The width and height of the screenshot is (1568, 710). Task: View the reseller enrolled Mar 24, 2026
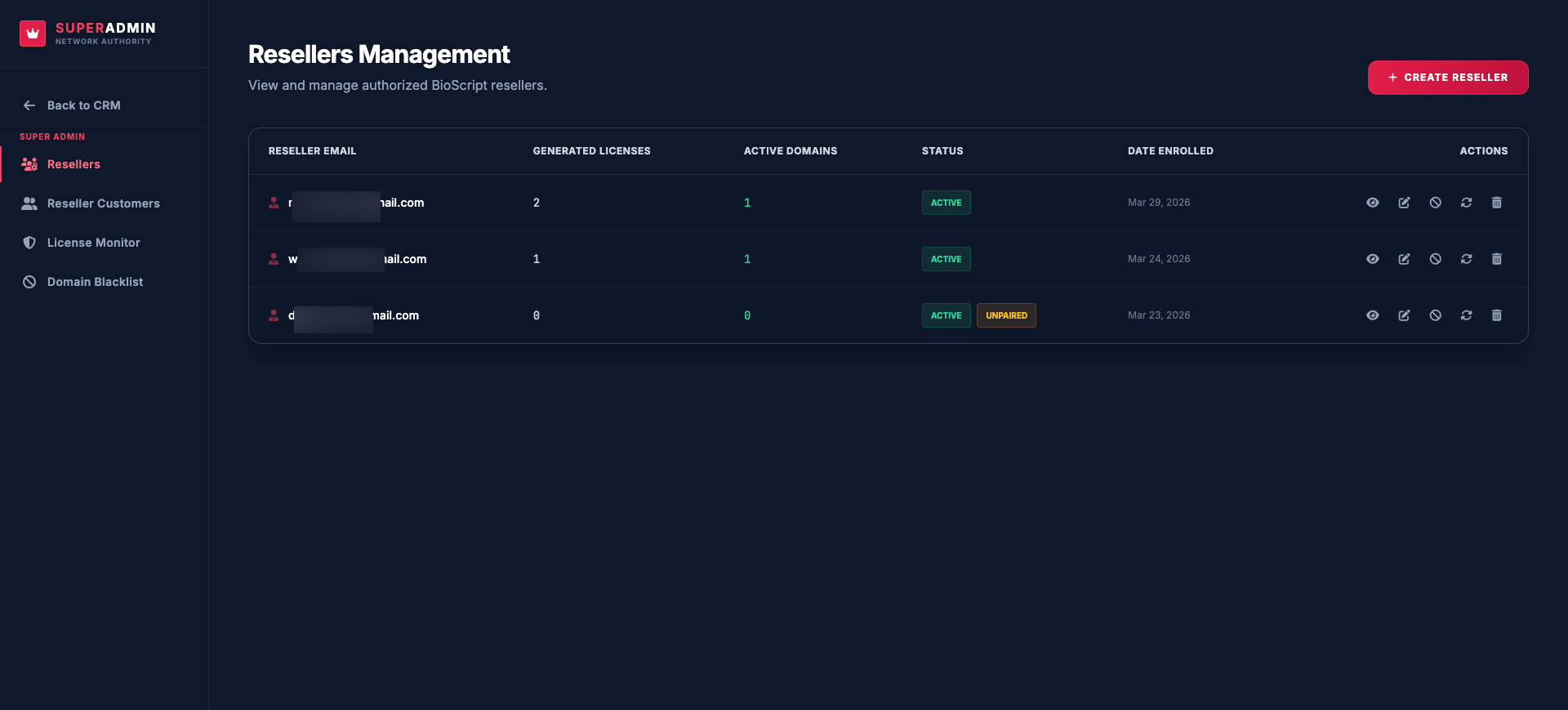1373,259
